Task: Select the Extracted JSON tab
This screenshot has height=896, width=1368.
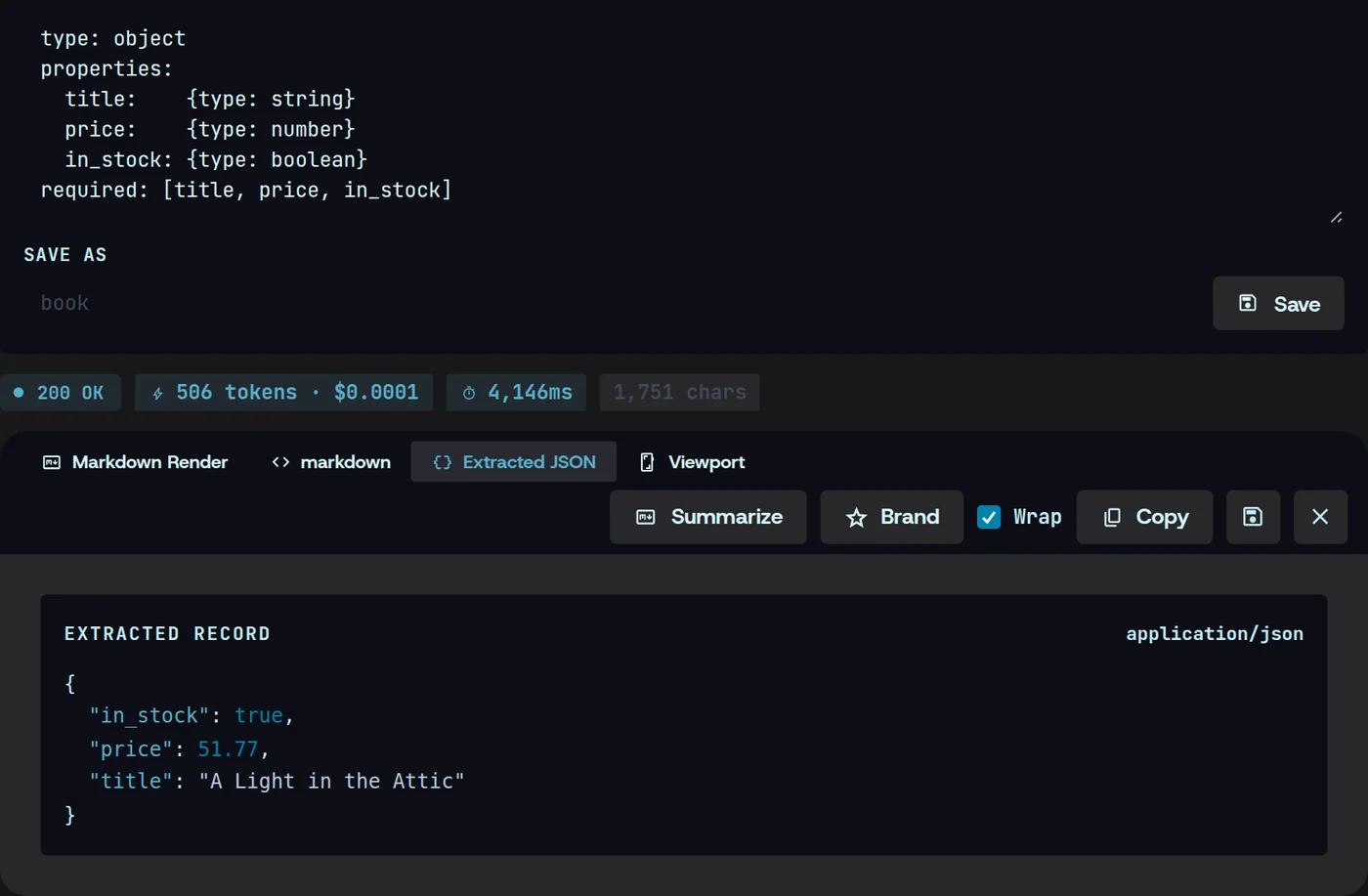Action: click(514, 462)
